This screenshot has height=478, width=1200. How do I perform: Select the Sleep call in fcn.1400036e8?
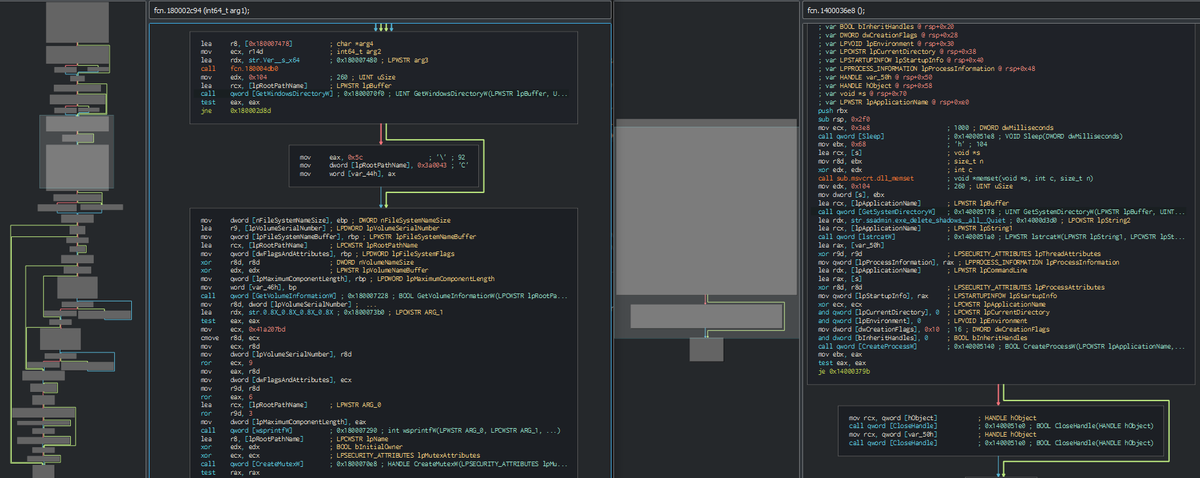[x=970, y=135]
